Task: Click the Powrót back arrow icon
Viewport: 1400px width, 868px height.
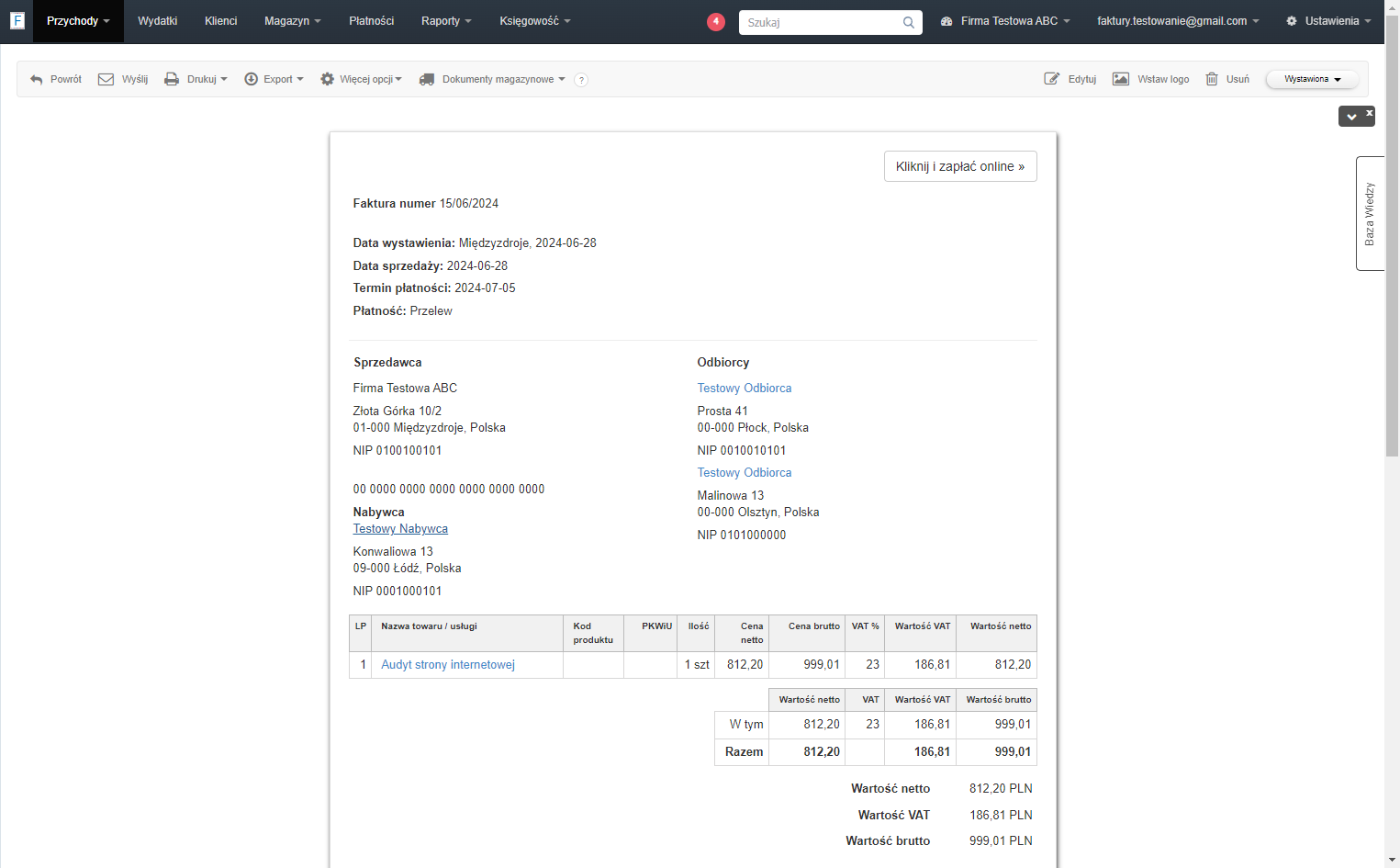Action: (x=37, y=80)
